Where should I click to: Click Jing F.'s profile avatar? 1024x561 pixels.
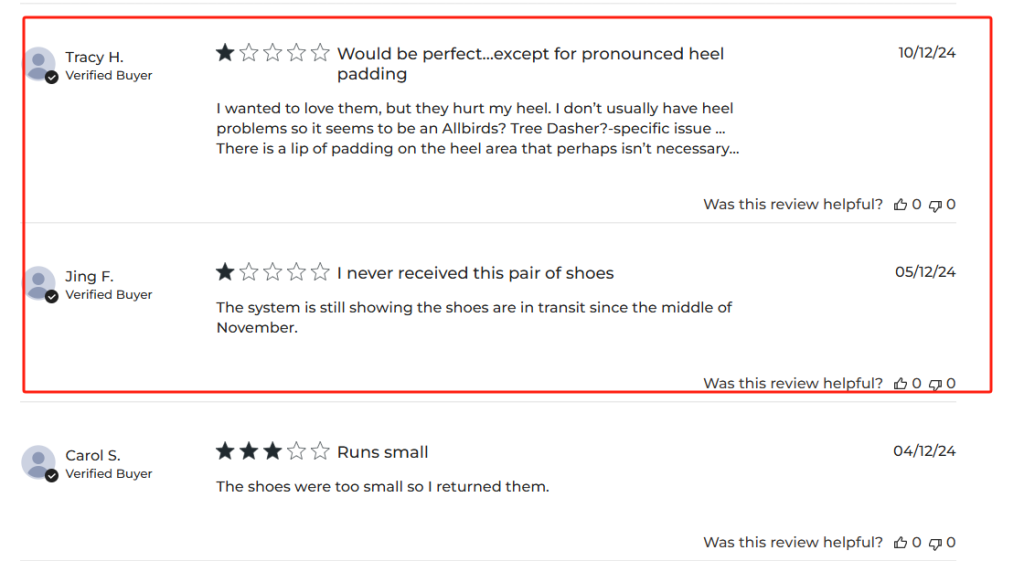[x=40, y=284]
